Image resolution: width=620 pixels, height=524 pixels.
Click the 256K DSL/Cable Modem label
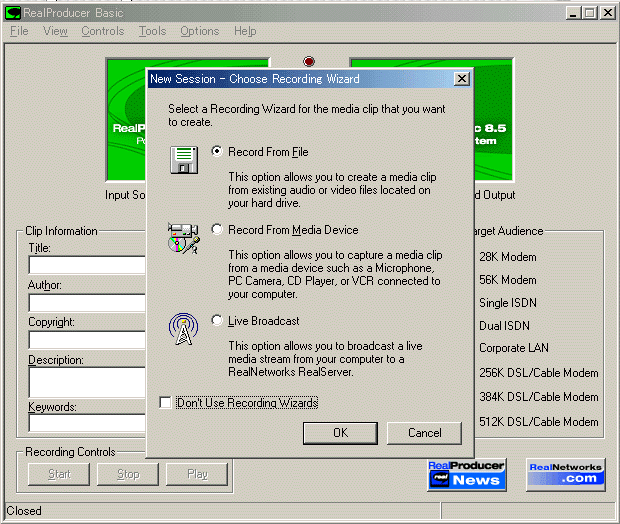point(539,373)
